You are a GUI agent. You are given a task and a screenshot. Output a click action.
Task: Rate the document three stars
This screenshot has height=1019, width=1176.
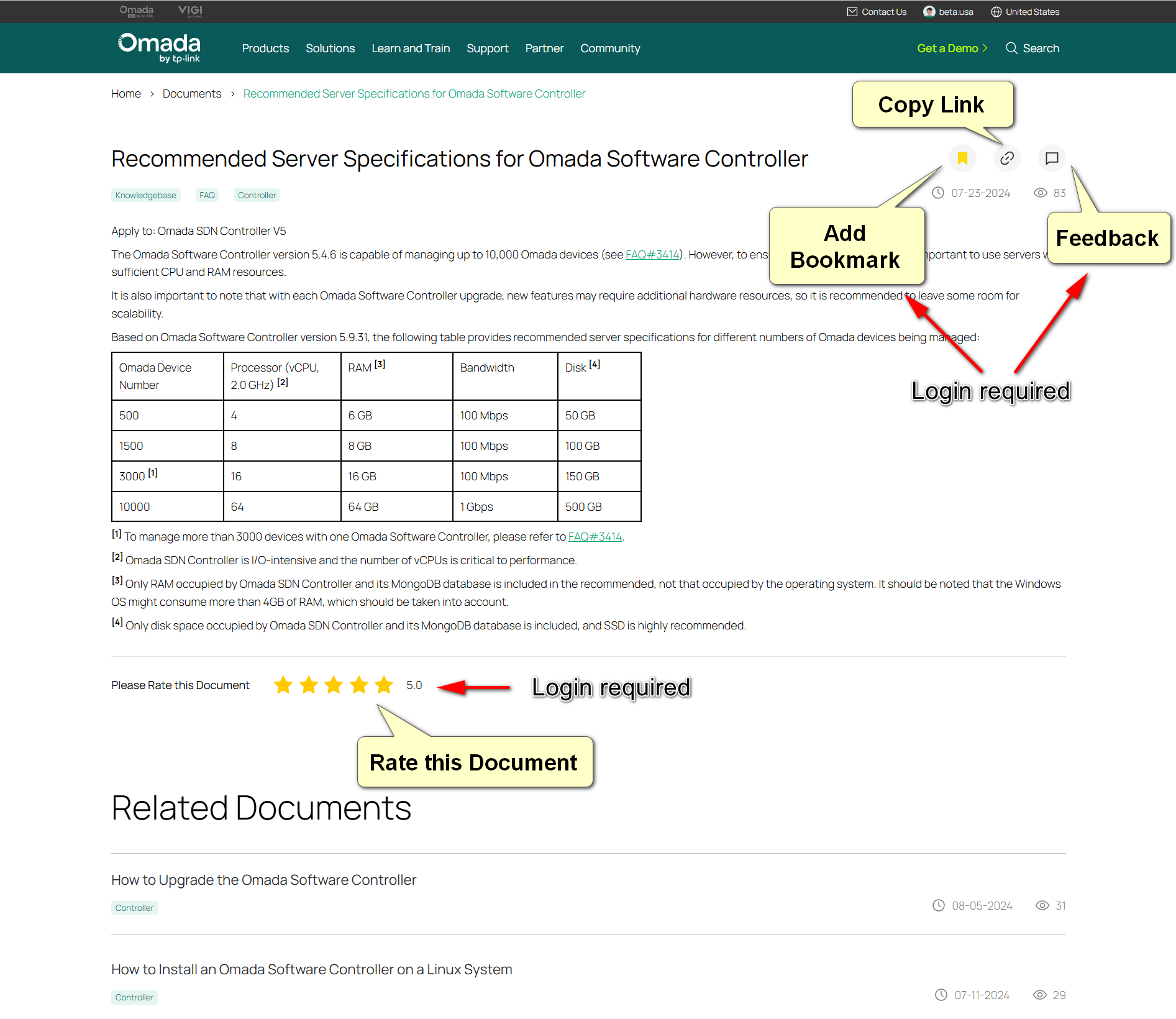pyautogui.click(x=334, y=685)
